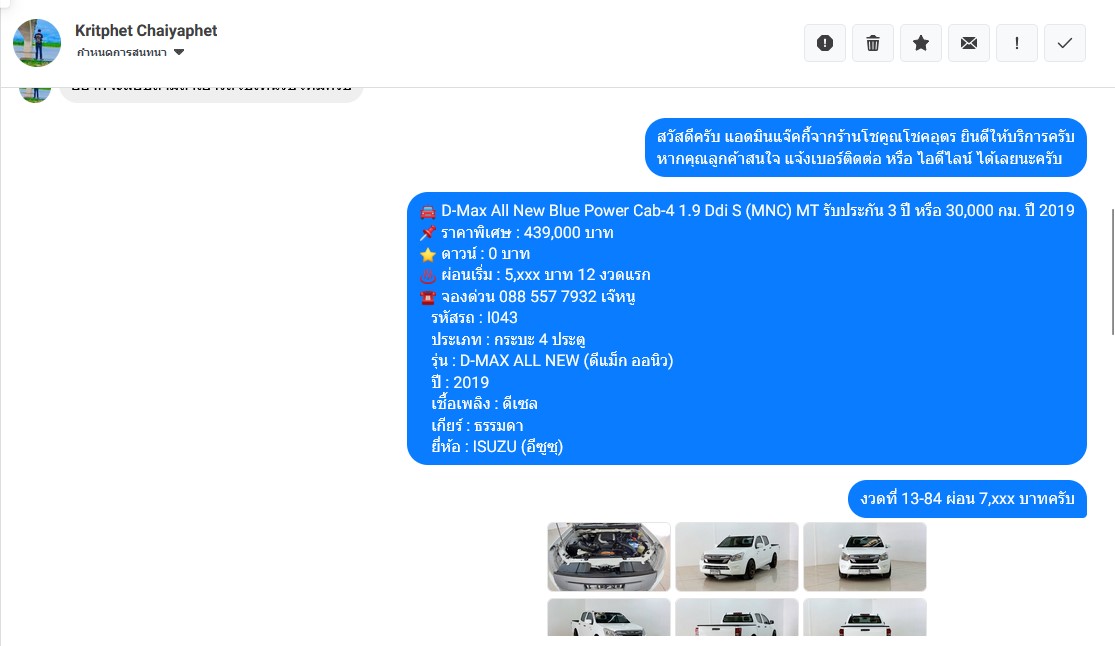Star this conversation with the star icon
The image size is (1115, 646).
tap(921, 43)
